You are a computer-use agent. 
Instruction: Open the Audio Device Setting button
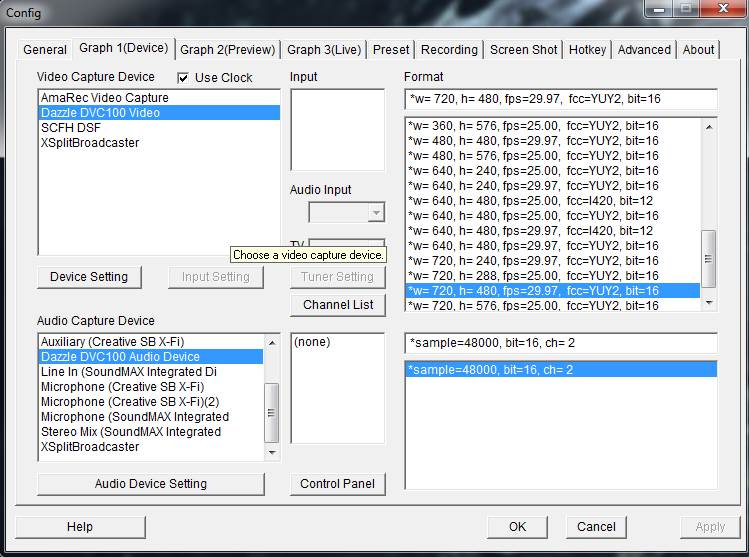coord(151,484)
